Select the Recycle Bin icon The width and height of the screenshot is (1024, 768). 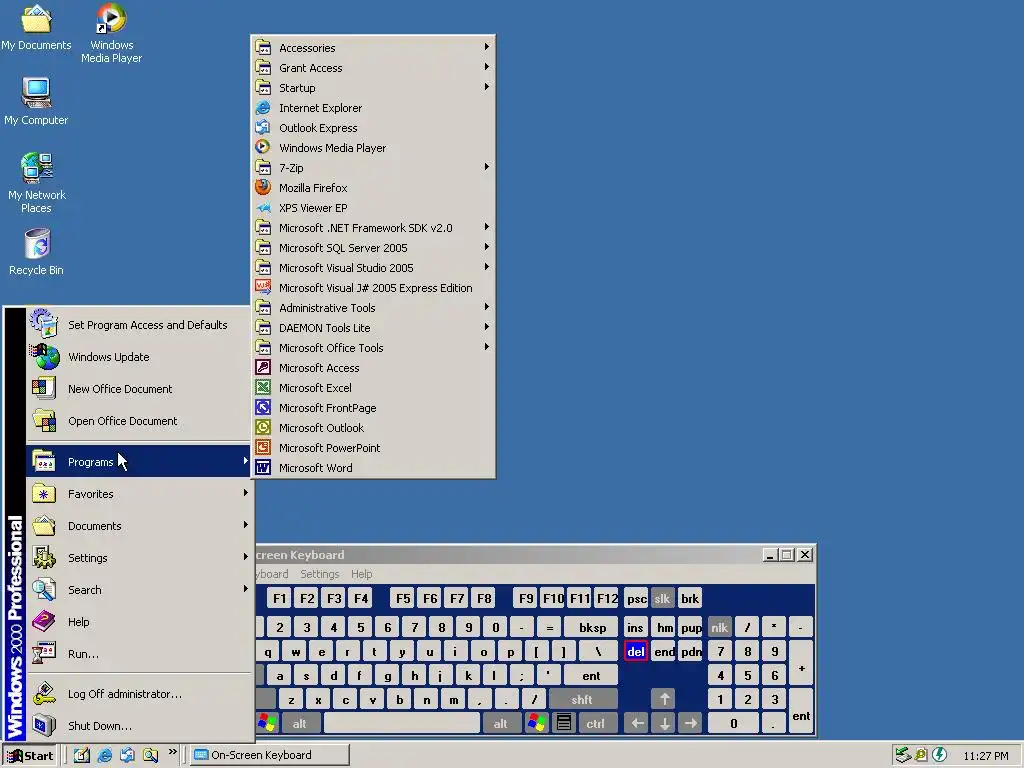pos(37,251)
